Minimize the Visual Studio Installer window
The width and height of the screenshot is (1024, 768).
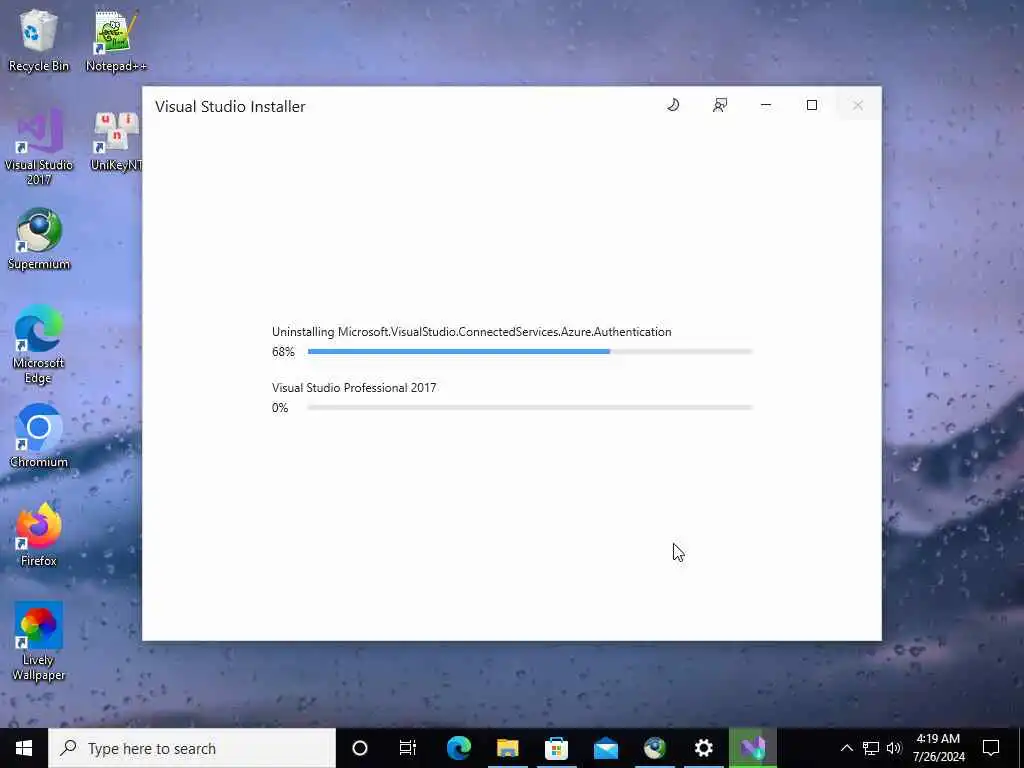766,105
